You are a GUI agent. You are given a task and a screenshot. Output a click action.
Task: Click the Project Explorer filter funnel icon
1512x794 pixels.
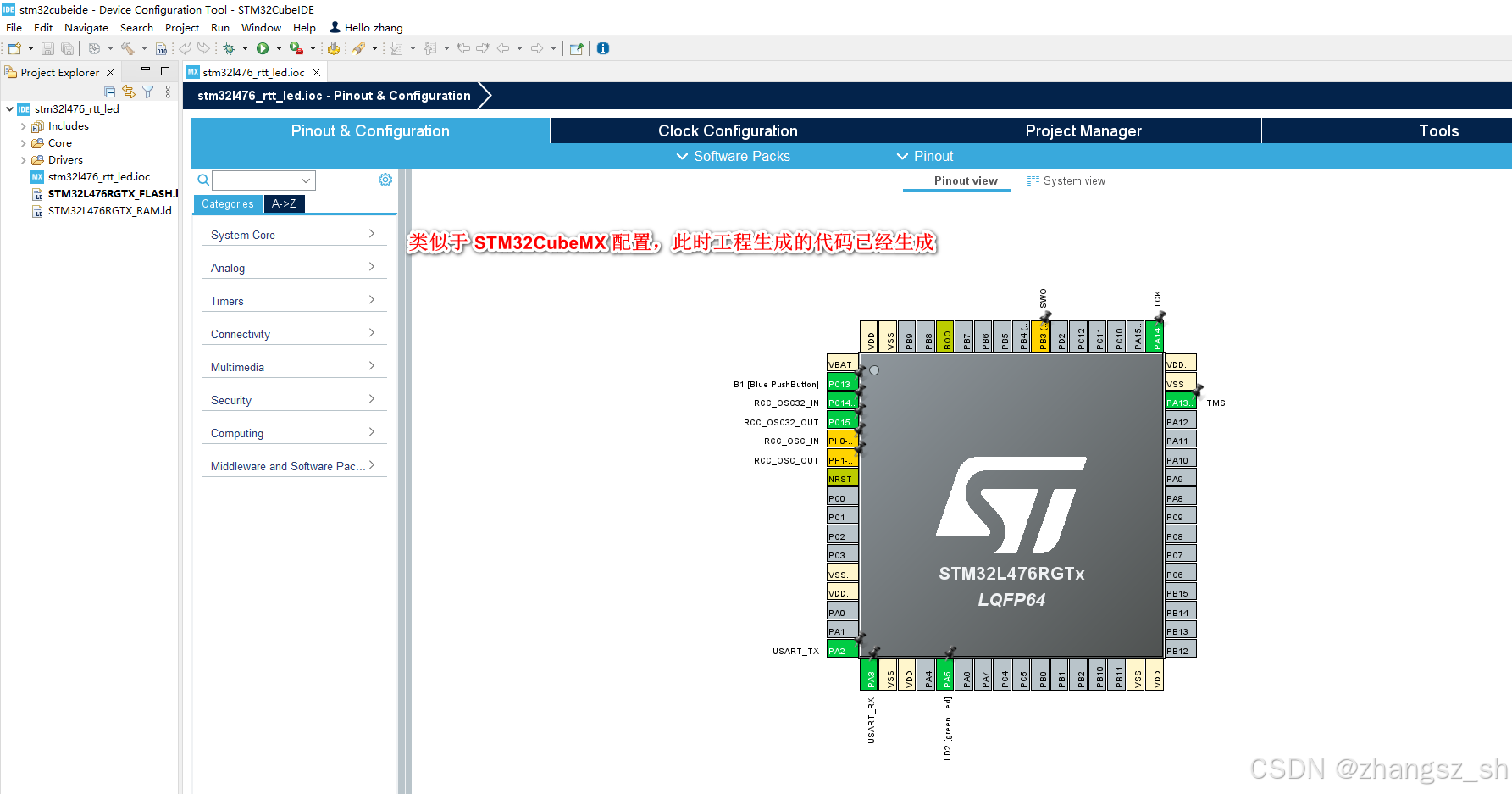(148, 92)
